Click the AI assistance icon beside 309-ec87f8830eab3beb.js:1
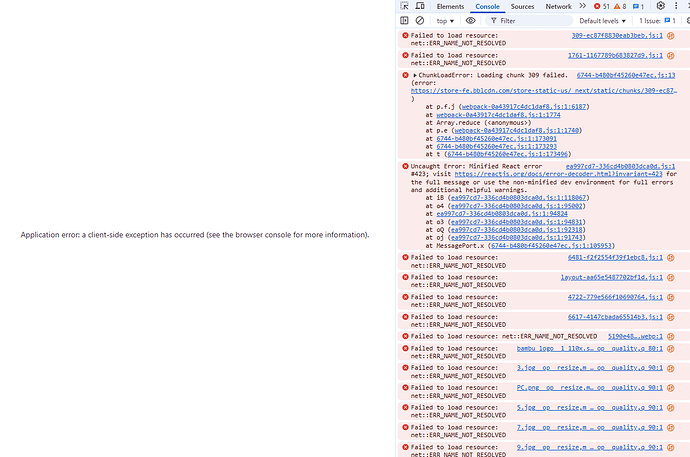 671,36
